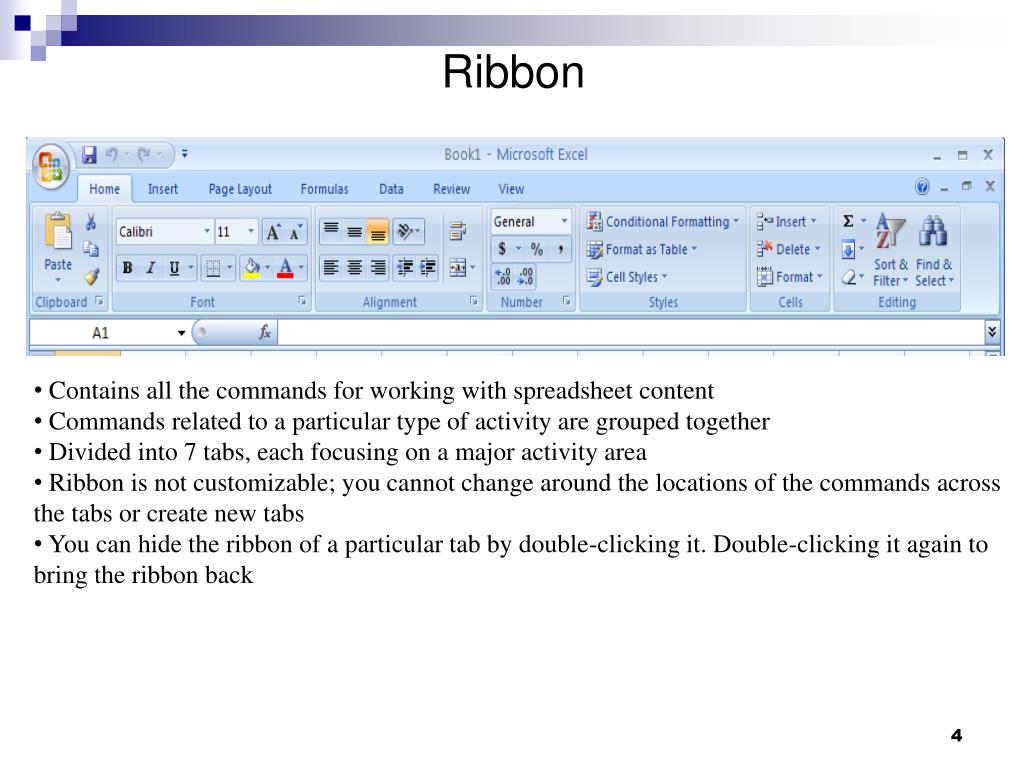This screenshot has width=1024, height=768.
Task: Switch to the Insert tab
Action: pyautogui.click(x=163, y=189)
